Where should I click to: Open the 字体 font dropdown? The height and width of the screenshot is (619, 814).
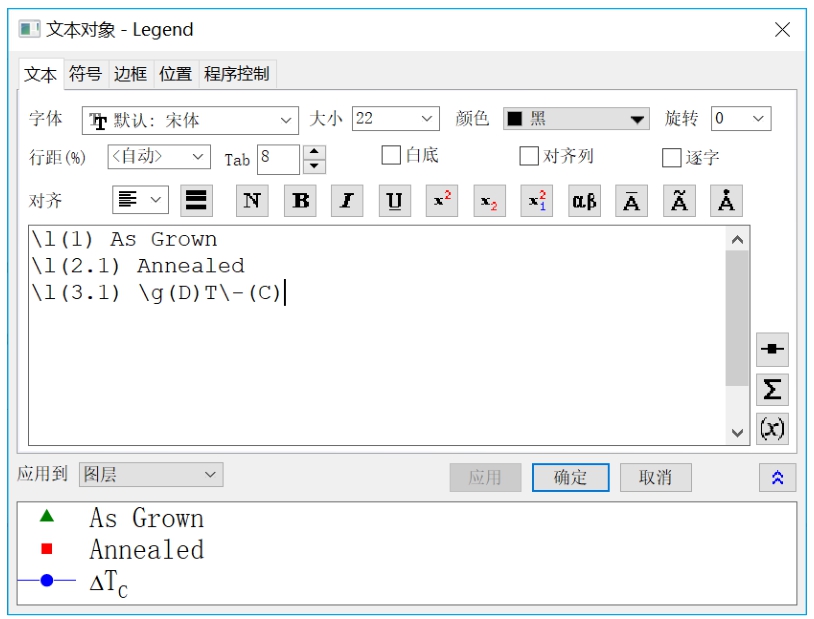tap(190, 120)
